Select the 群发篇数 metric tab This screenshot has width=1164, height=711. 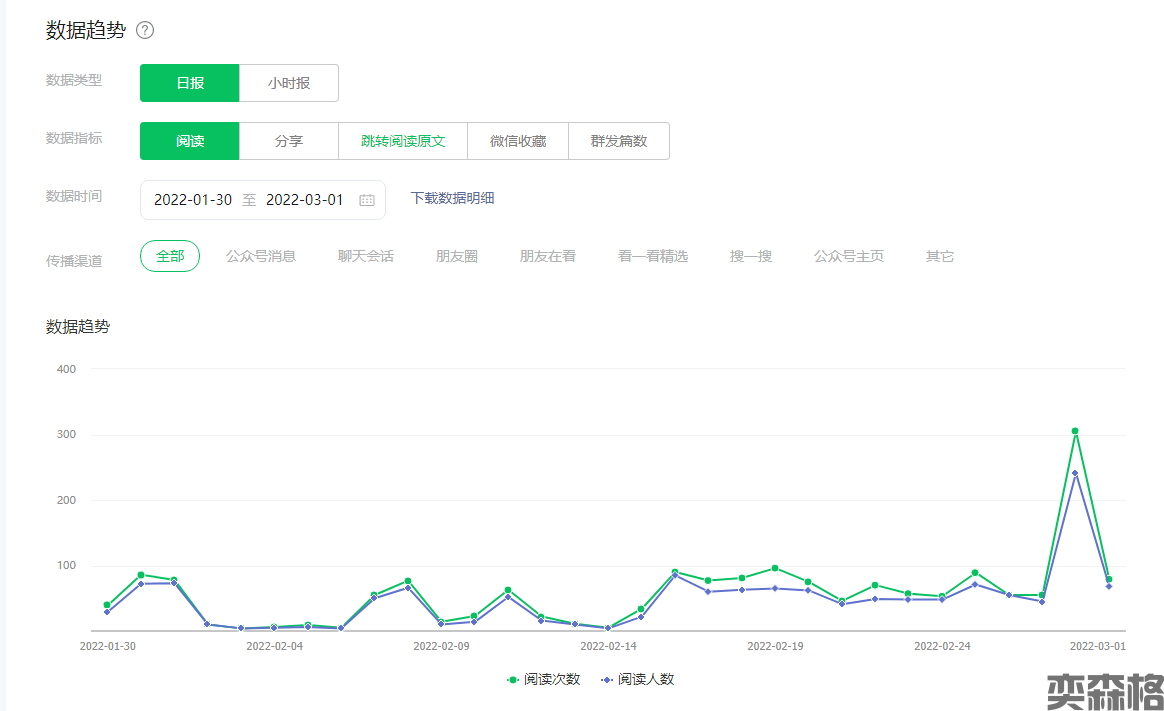tap(619, 141)
